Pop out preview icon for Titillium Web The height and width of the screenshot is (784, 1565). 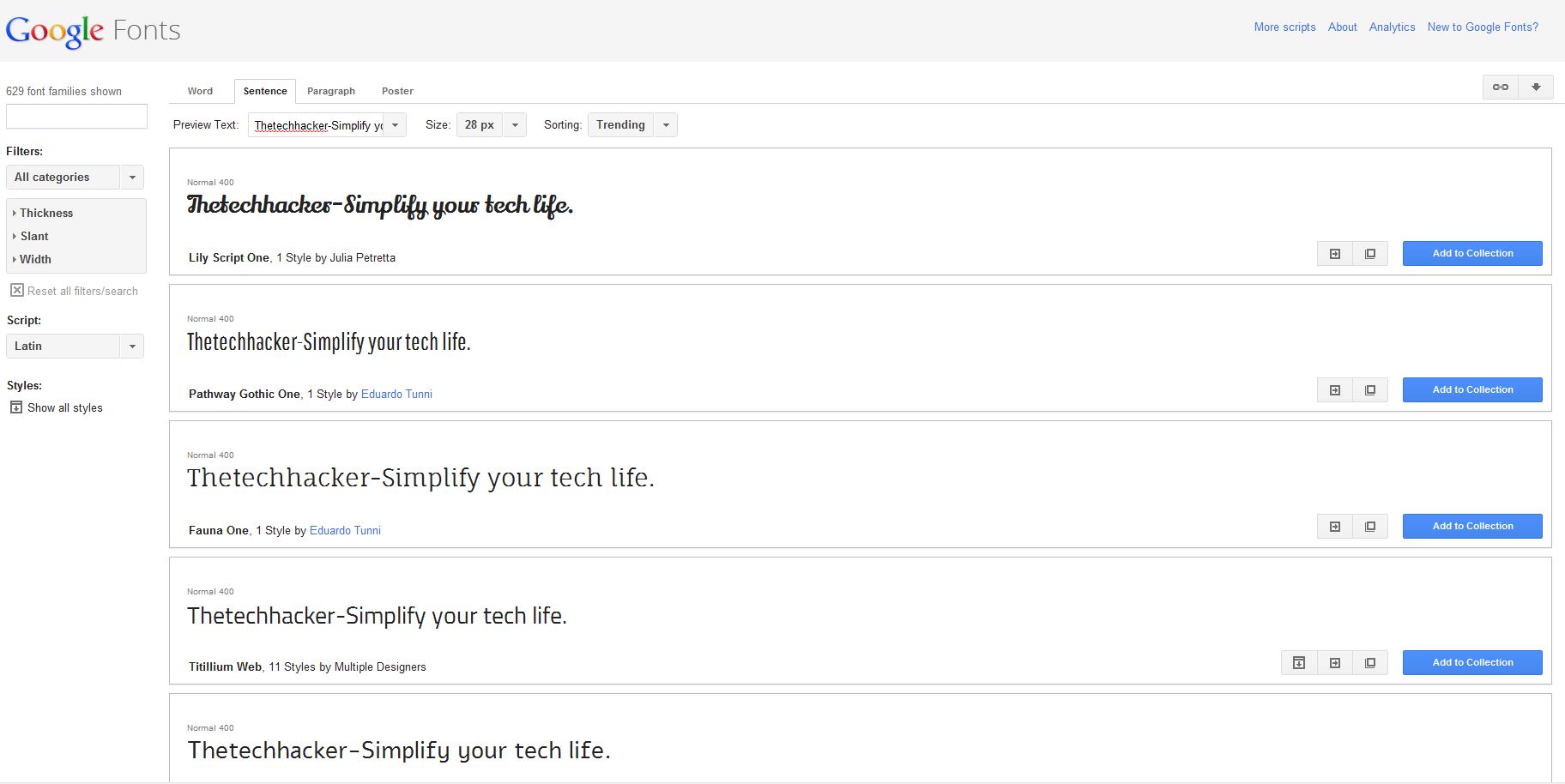(1370, 662)
